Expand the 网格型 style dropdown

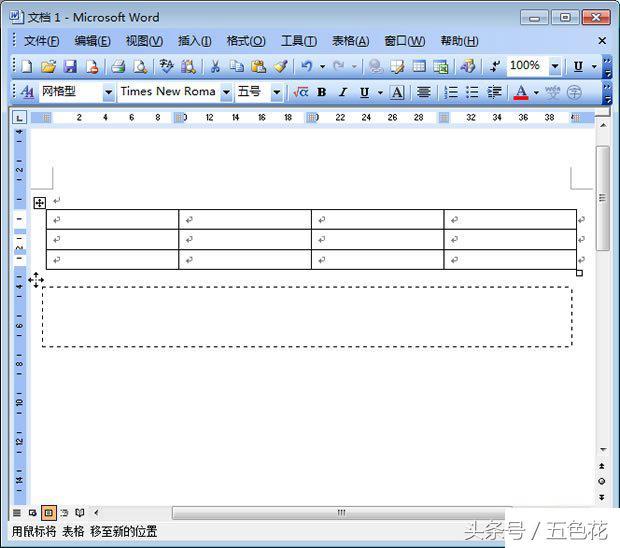pyautogui.click(x=108, y=92)
